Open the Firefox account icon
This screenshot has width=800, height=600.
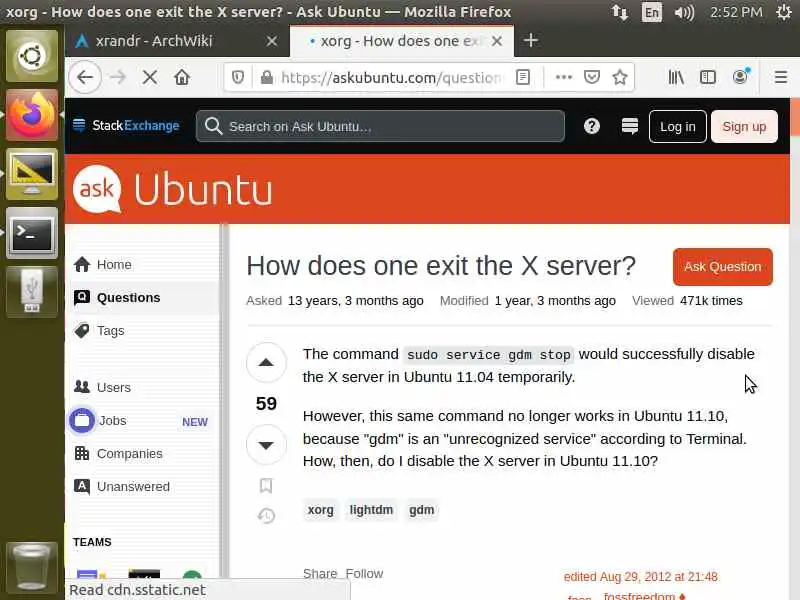tap(740, 78)
